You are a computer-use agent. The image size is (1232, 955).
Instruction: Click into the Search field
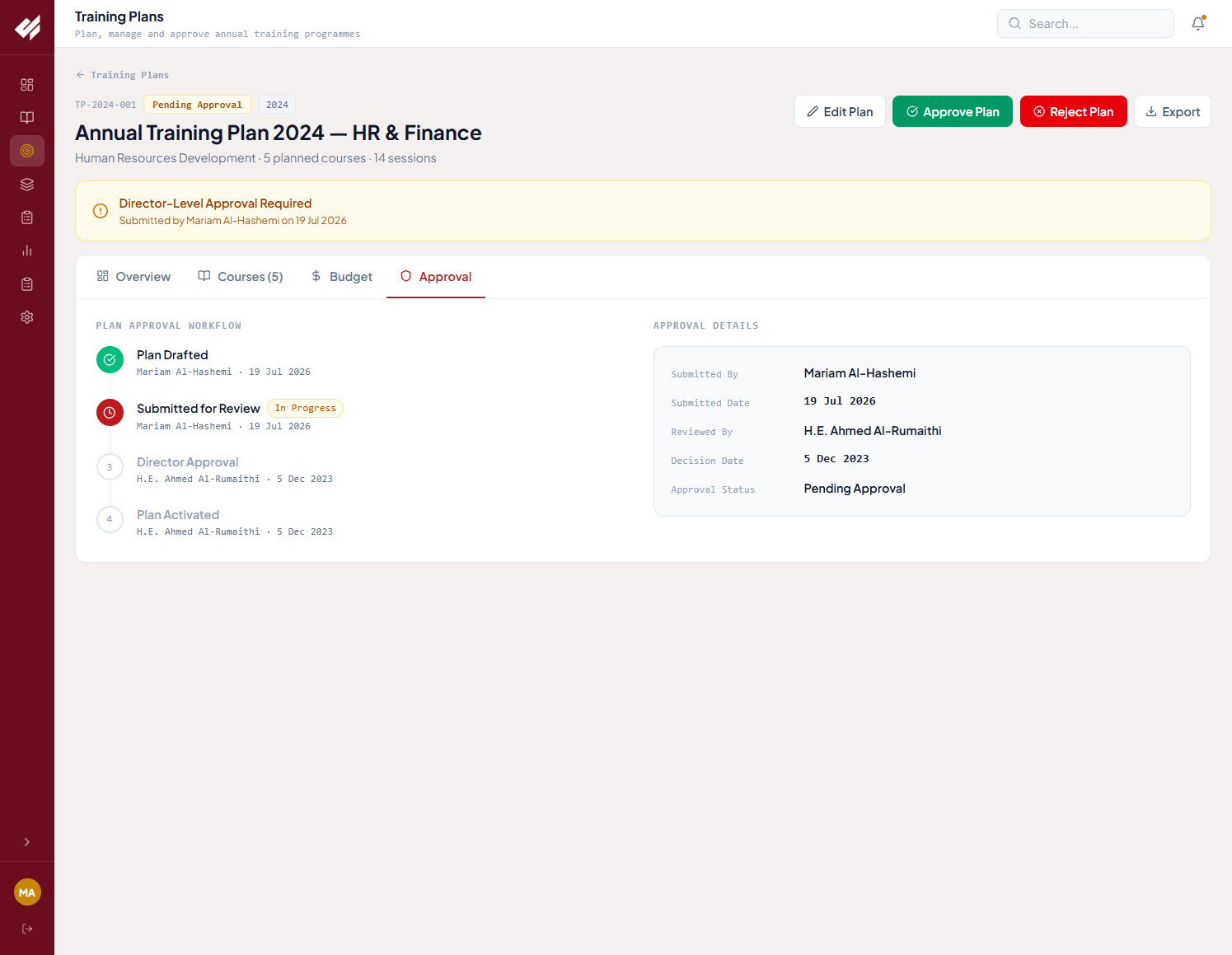tap(1085, 24)
